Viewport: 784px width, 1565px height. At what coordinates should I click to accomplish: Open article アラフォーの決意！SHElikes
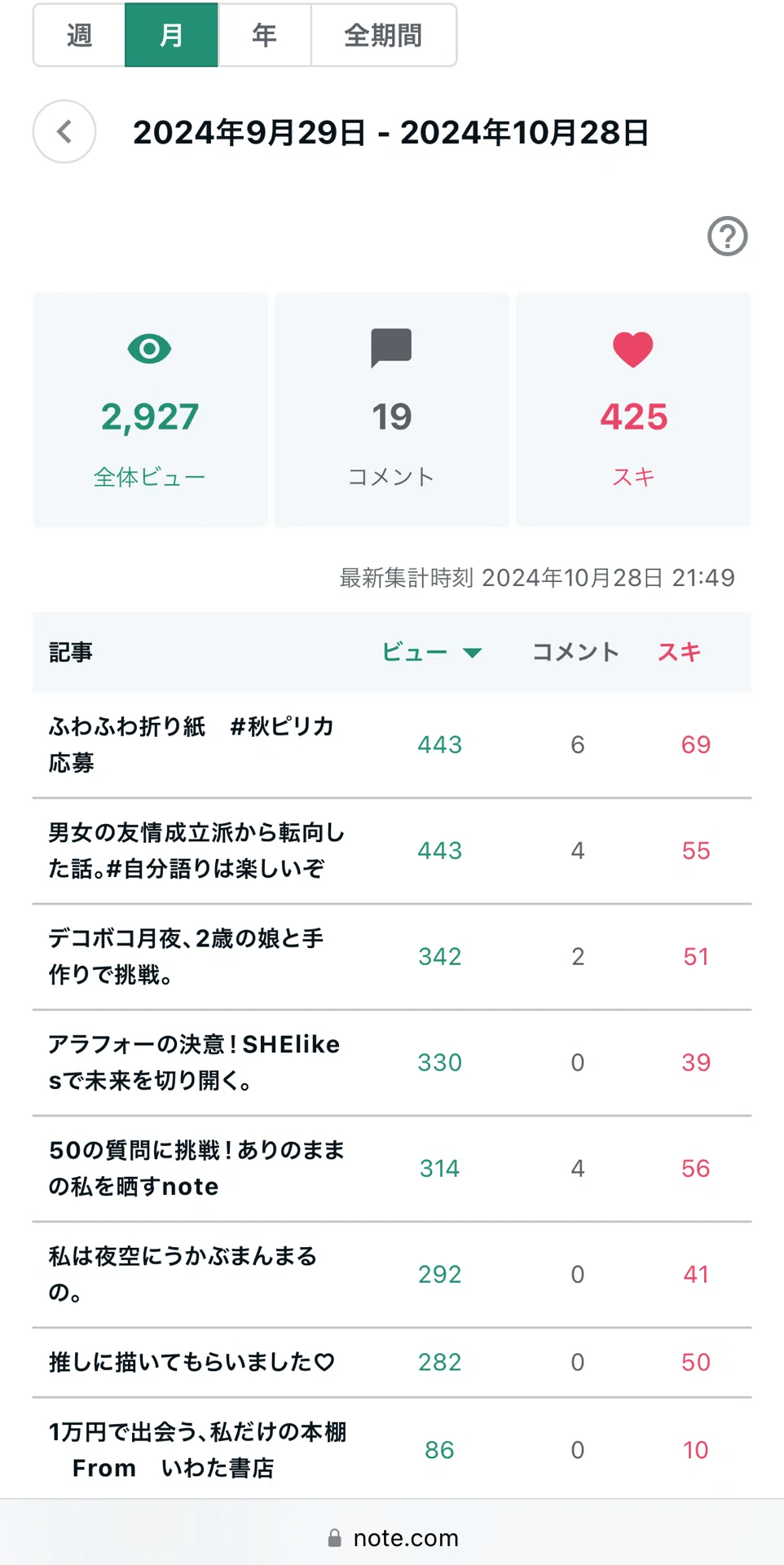tap(194, 1062)
